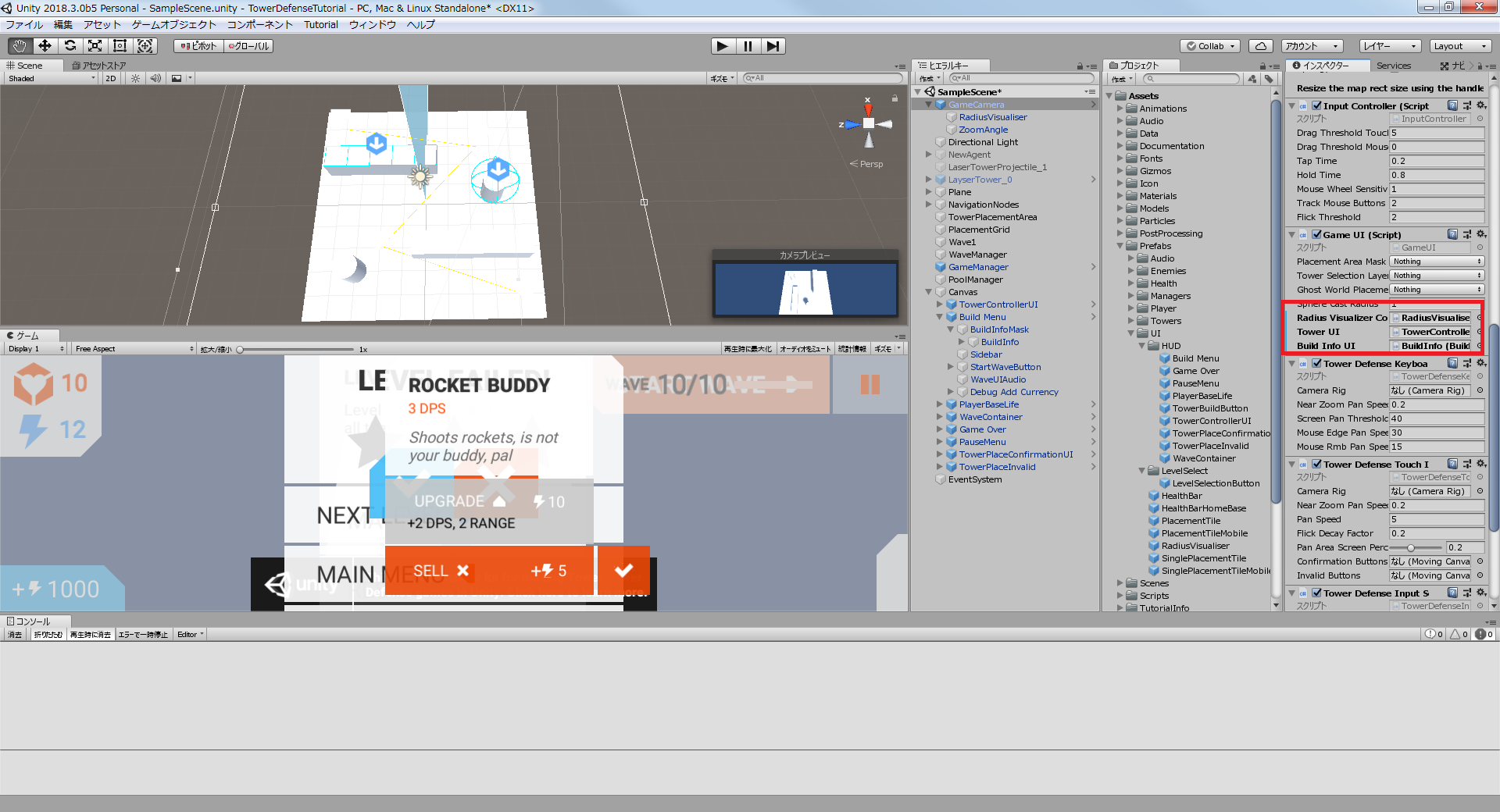Image resolution: width=1500 pixels, height=812 pixels.
Task: Toggle 2D scene view mode
Action: click(x=110, y=78)
